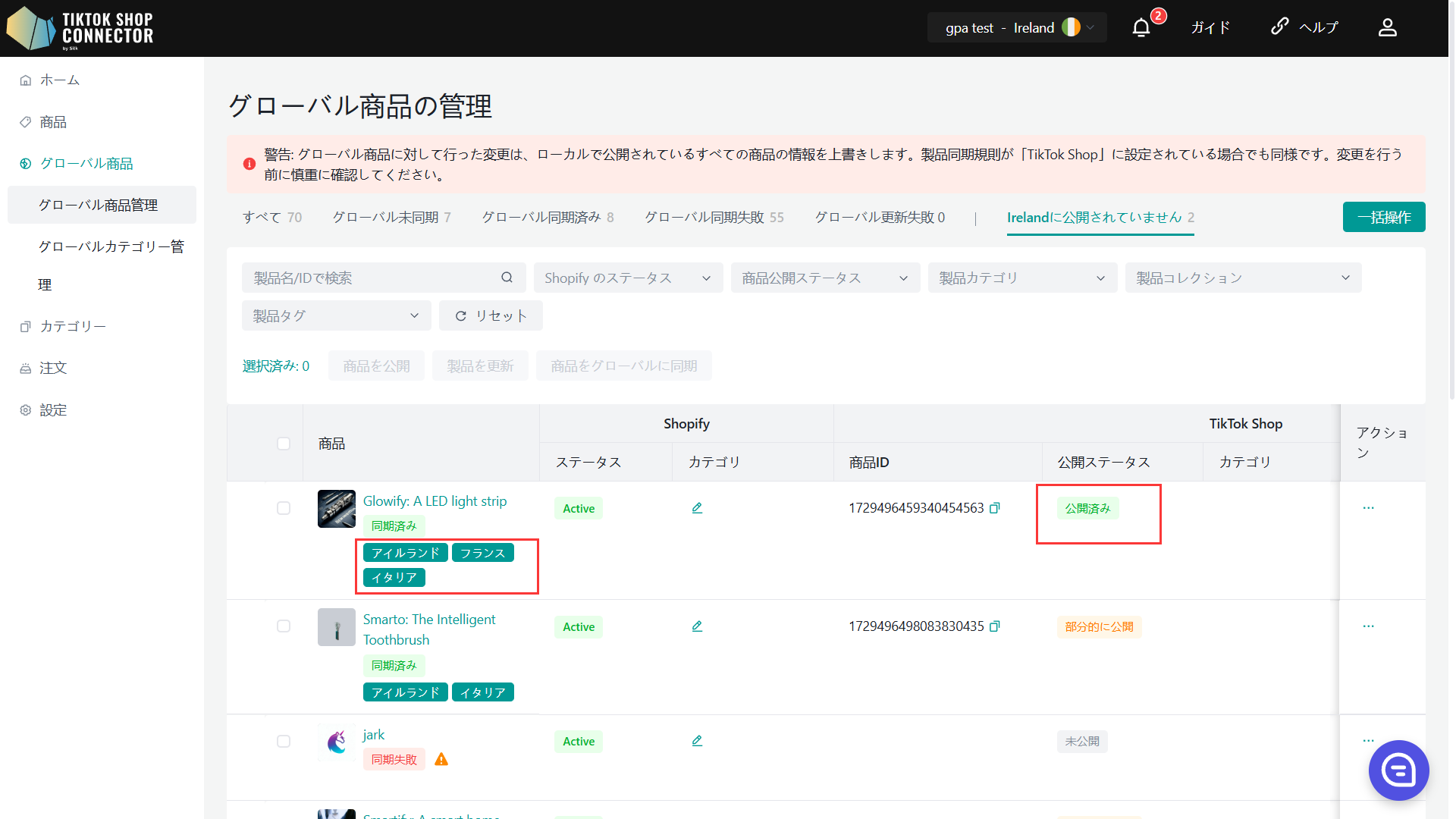
Task: Open 設定 in sidebar
Action: 53,410
